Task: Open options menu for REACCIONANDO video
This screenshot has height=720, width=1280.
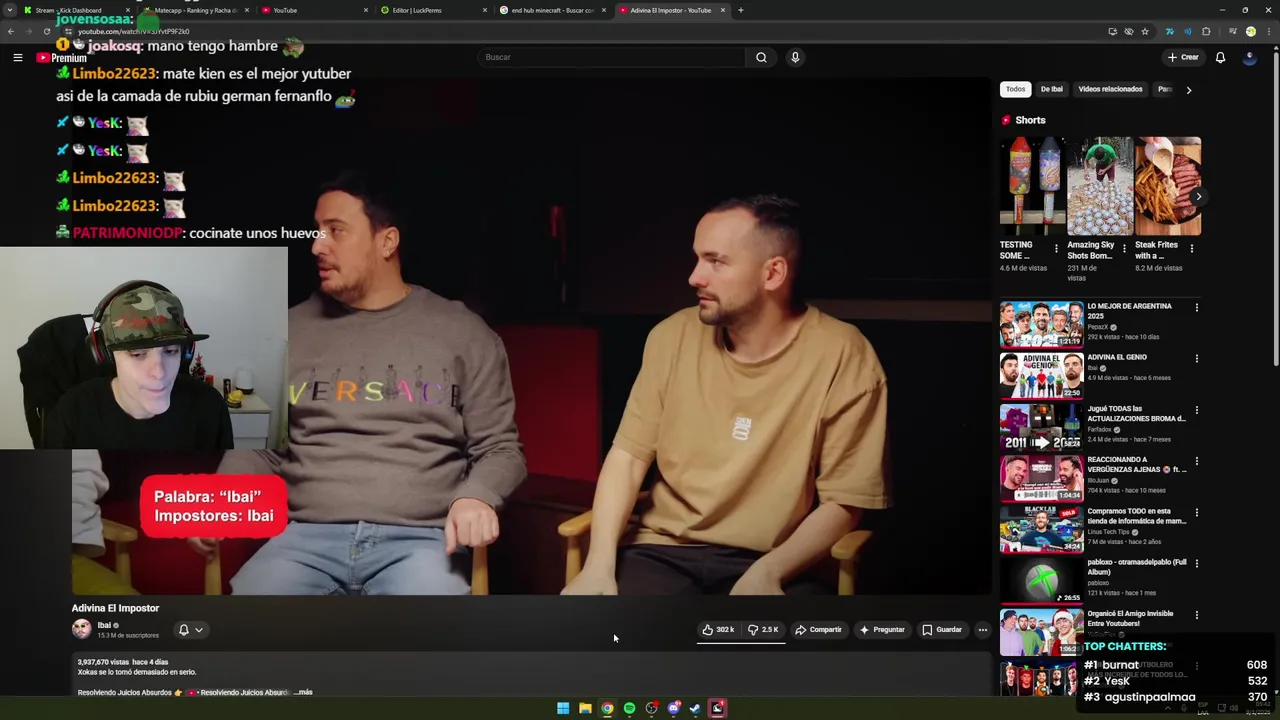Action: [1196, 461]
